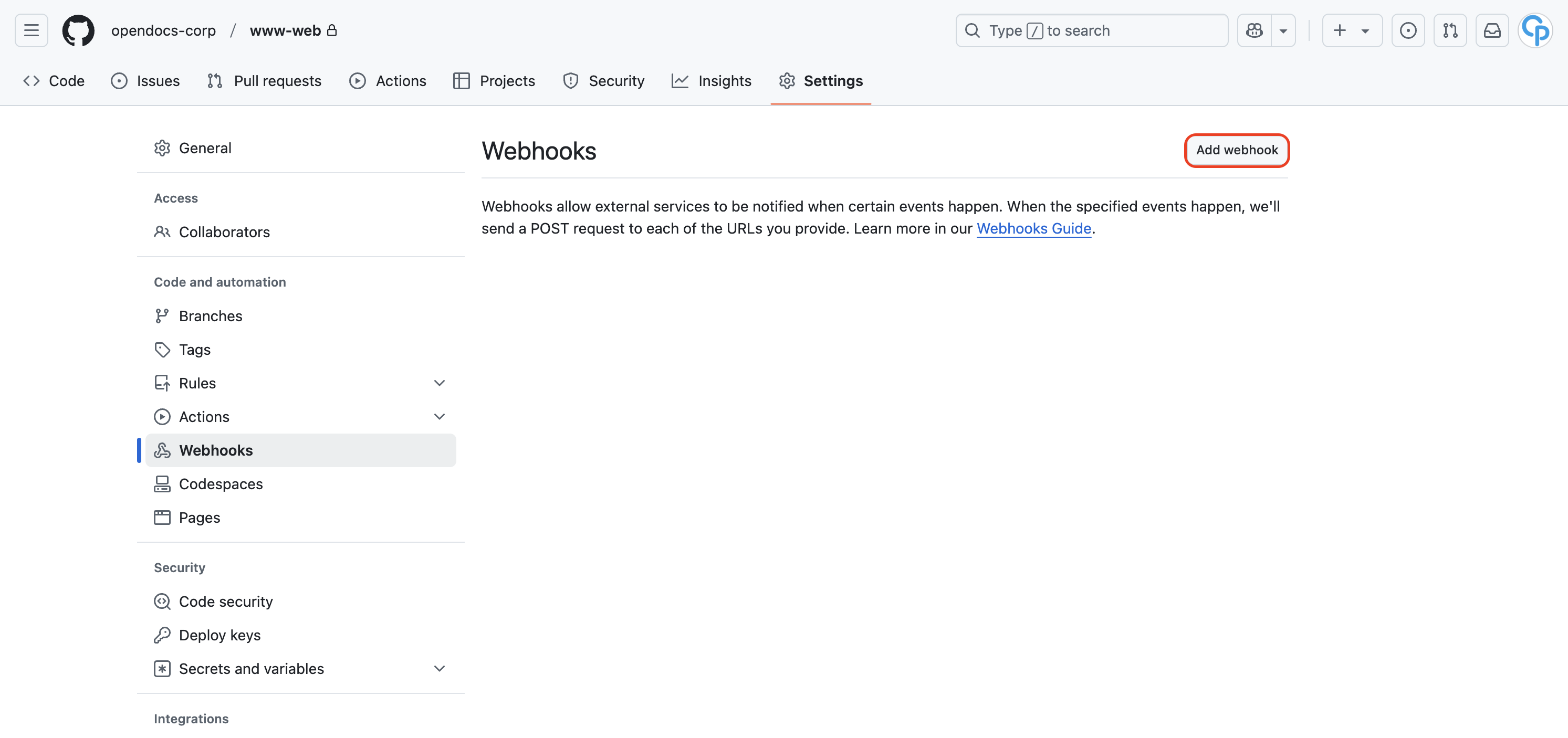Click the GitHub logo icon
Viewport: 1568px width, 738px height.
tap(79, 30)
